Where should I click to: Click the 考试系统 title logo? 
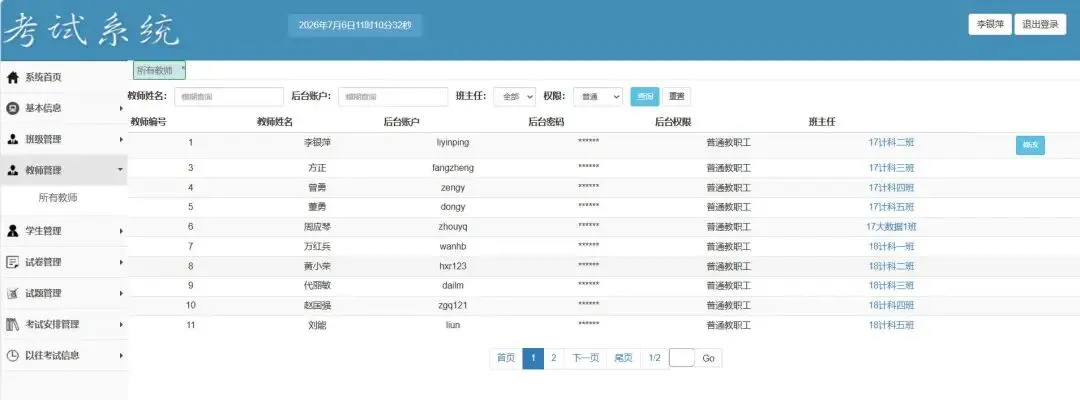click(91, 30)
